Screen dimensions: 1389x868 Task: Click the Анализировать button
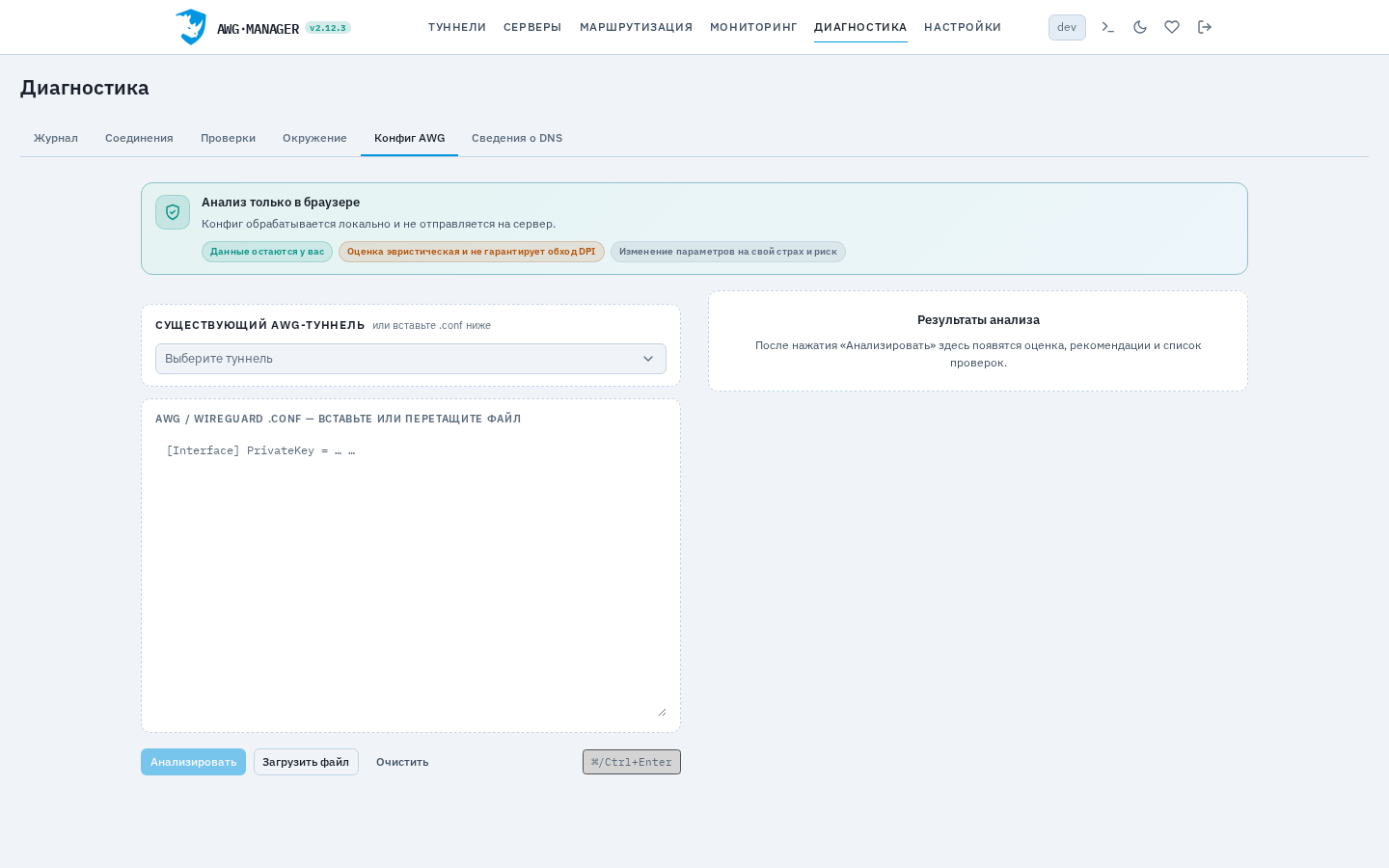[x=193, y=762]
